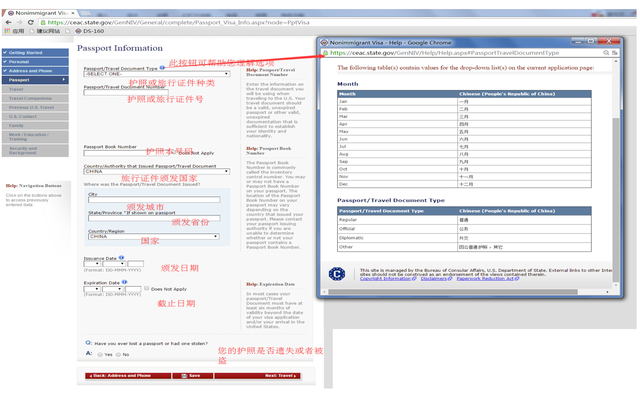Viewport: 640px width, 397px height.
Task: Open Issuance Date day dropdown
Action: (92, 264)
